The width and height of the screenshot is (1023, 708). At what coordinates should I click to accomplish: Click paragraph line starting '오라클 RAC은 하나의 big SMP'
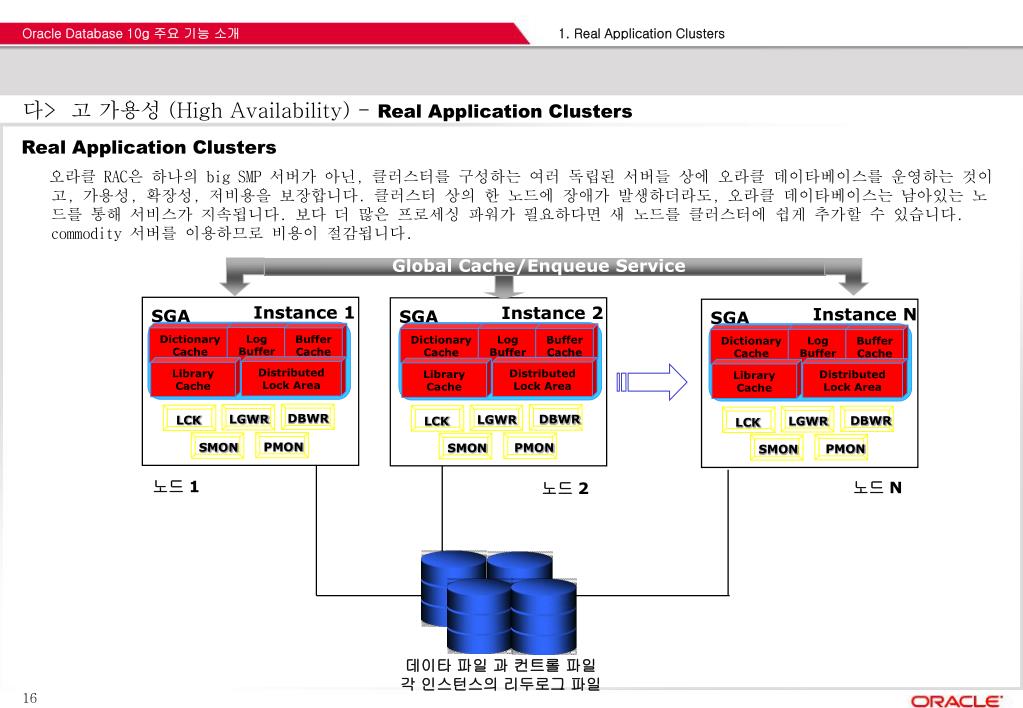[x=521, y=176]
